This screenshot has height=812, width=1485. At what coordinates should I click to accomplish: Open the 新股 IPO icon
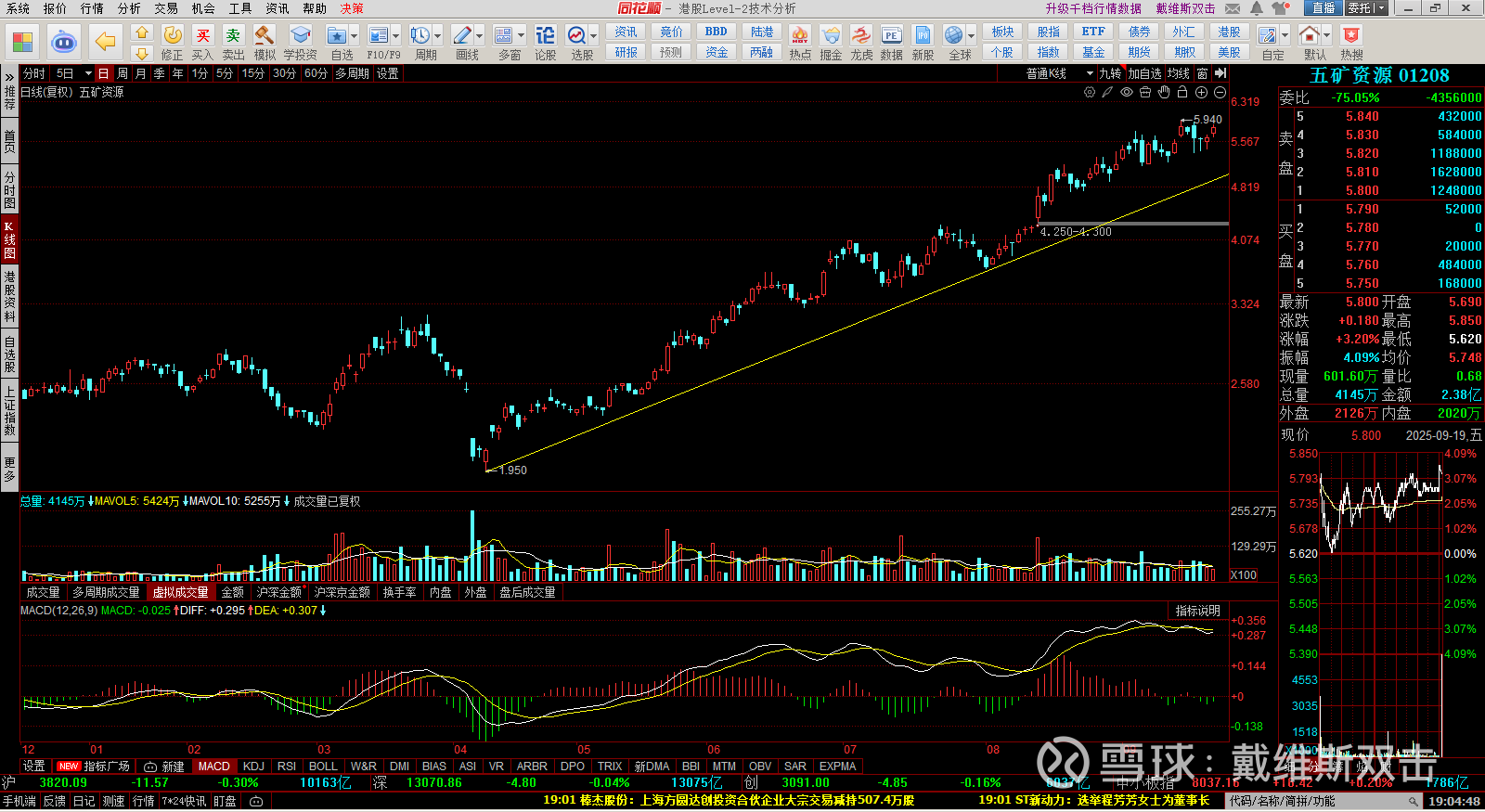pyautogui.click(x=923, y=37)
